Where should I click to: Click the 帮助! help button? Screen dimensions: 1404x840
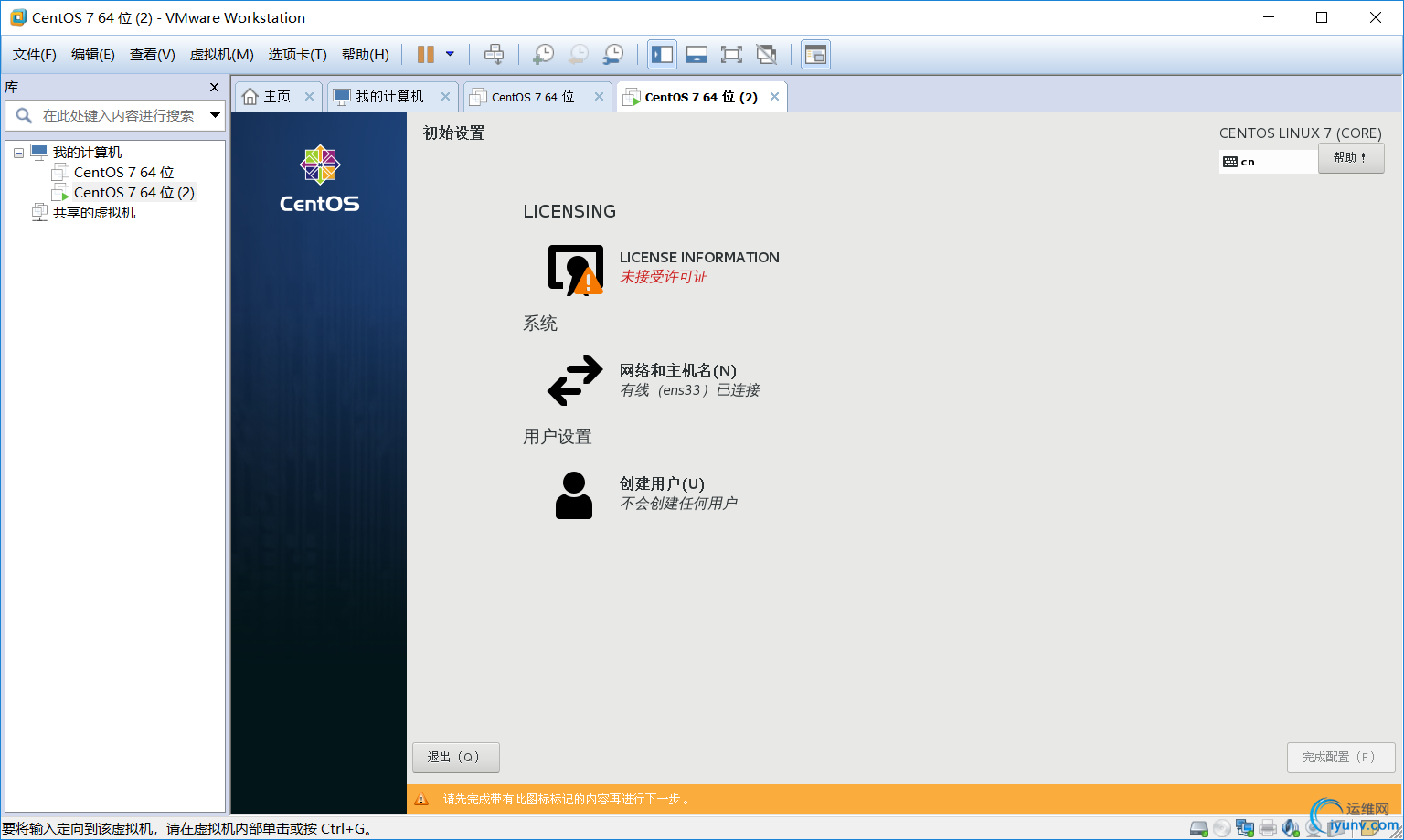1351,158
